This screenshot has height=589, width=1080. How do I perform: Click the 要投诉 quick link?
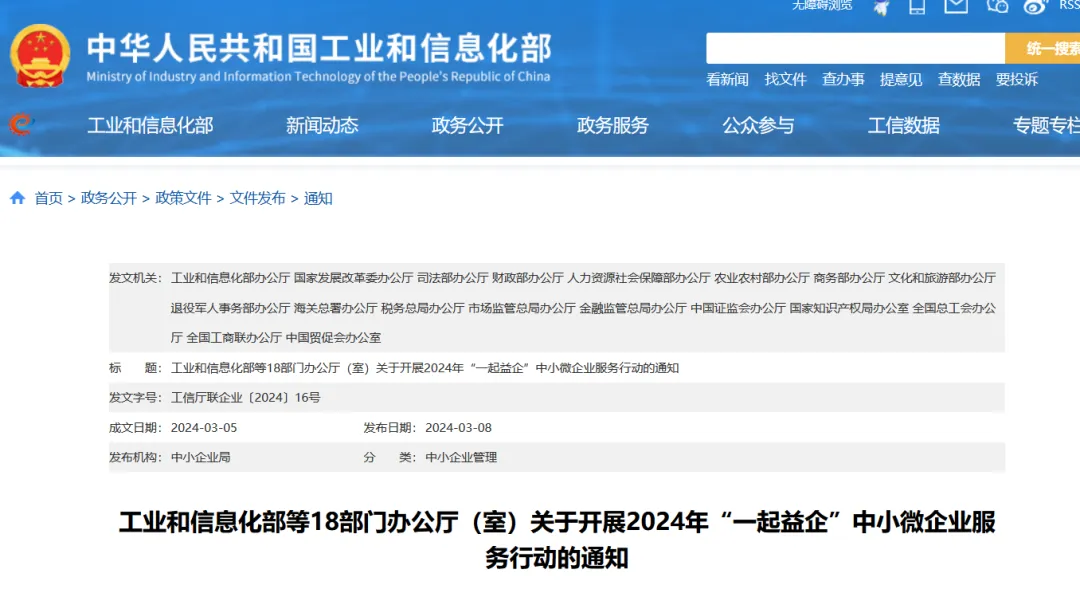click(x=1016, y=79)
